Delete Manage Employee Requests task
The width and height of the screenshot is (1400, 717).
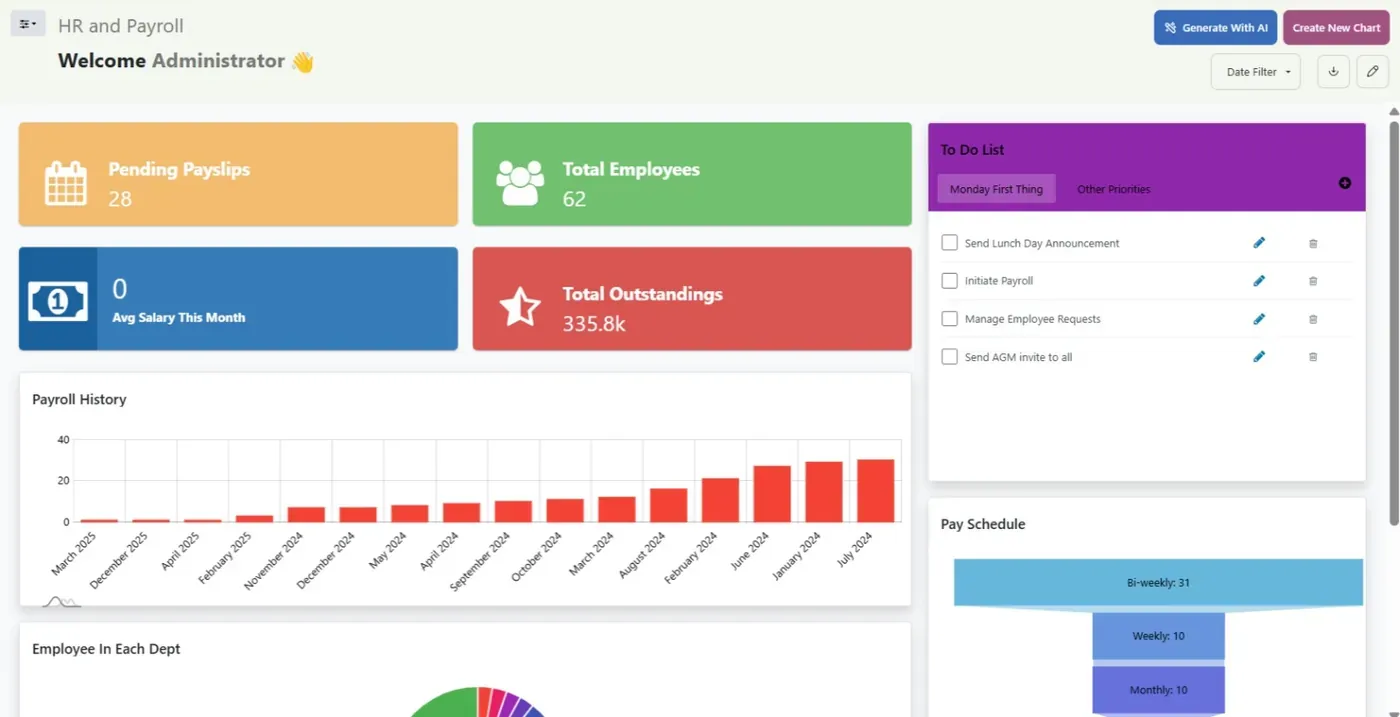pyautogui.click(x=1313, y=319)
